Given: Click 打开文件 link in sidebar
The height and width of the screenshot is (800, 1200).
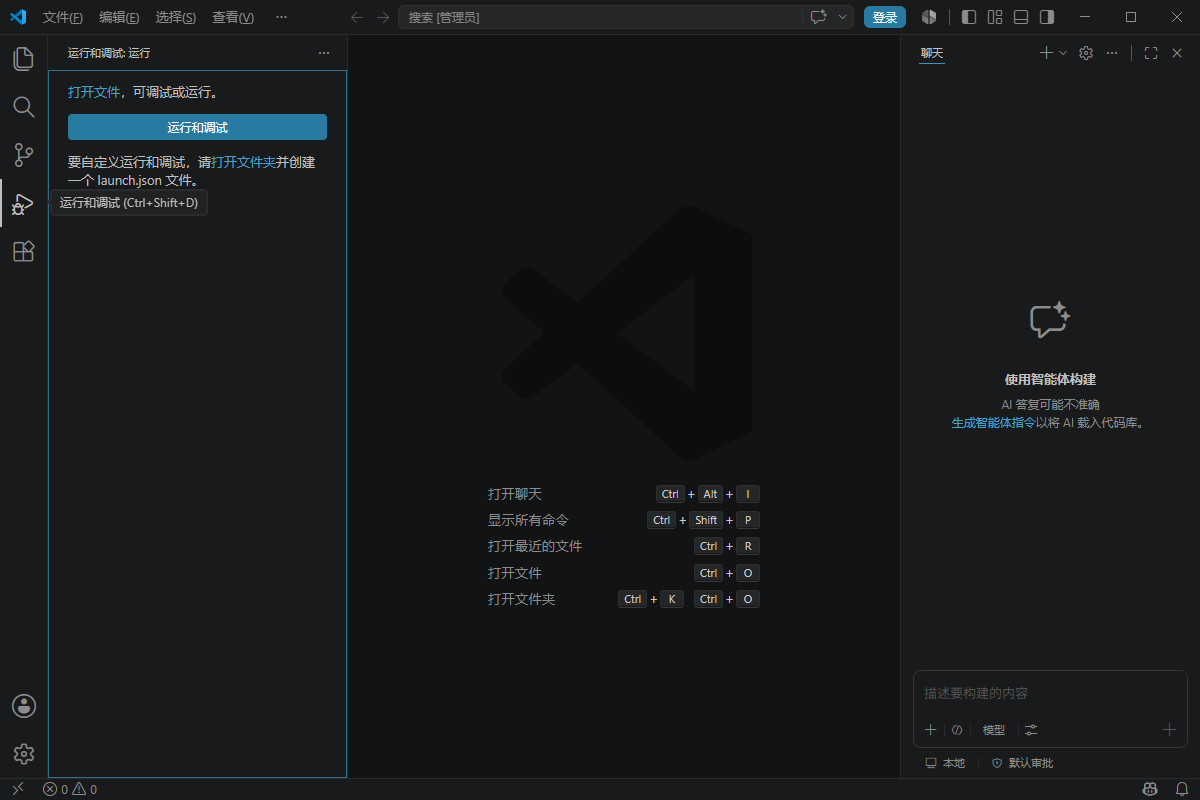Looking at the screenshot, I should click(94, 92).
